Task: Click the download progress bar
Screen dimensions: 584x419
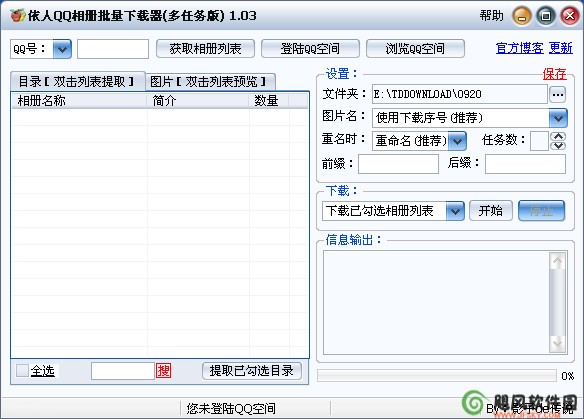Action: click(x=437, y=375)
